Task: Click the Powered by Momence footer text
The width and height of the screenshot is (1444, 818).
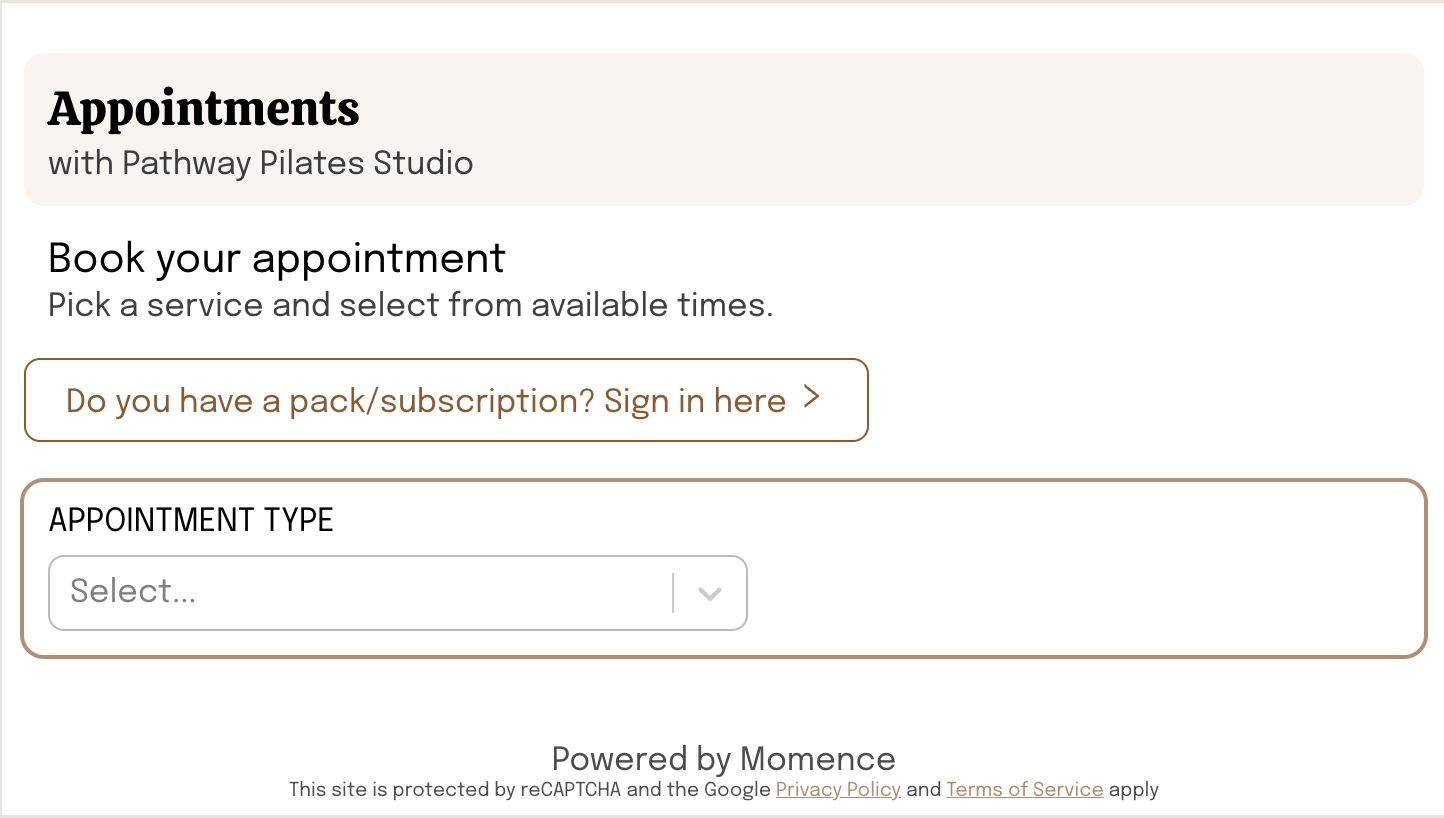Action: [723, 758]
